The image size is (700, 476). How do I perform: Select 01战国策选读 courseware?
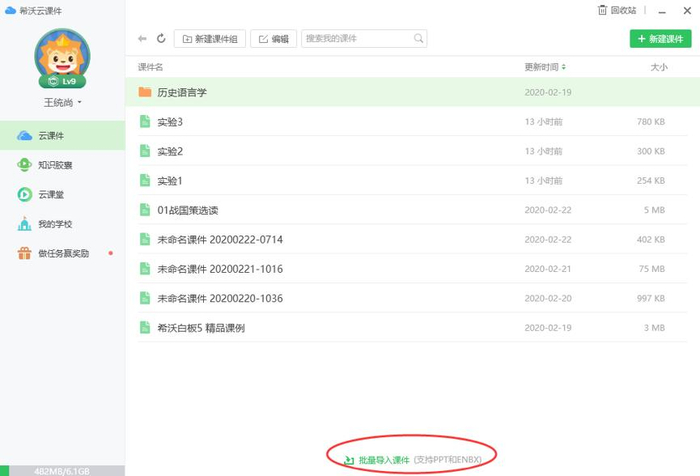point(412,210)
